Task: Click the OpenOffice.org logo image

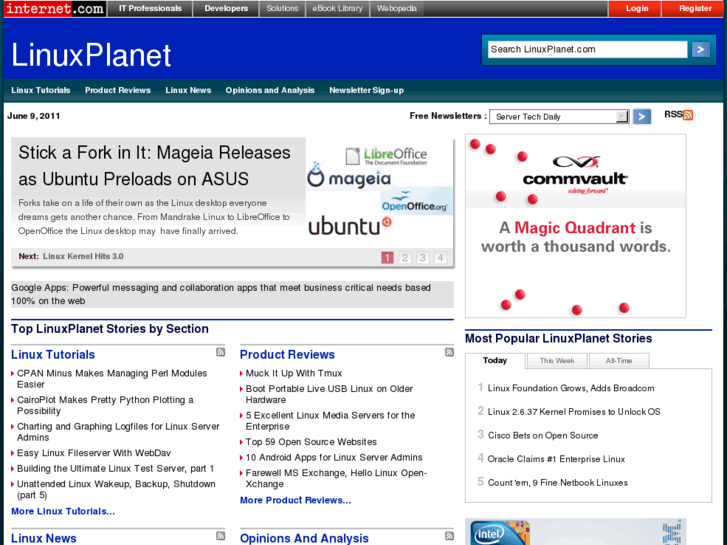Action: tap(415, 202)
